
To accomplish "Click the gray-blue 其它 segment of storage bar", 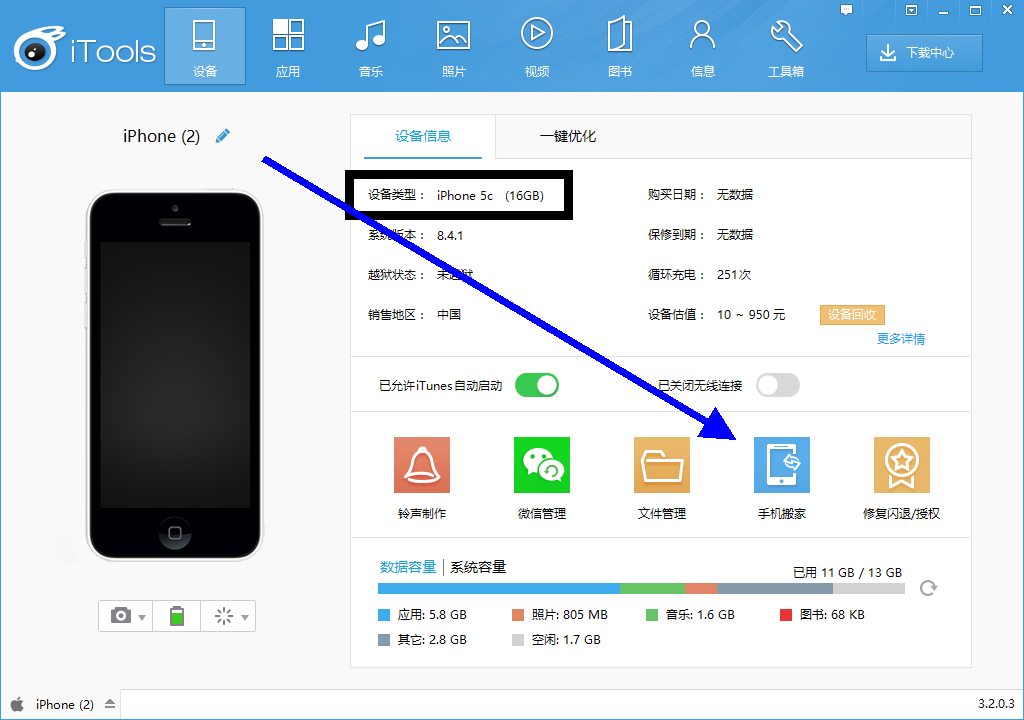I will (x=775, y=589).
